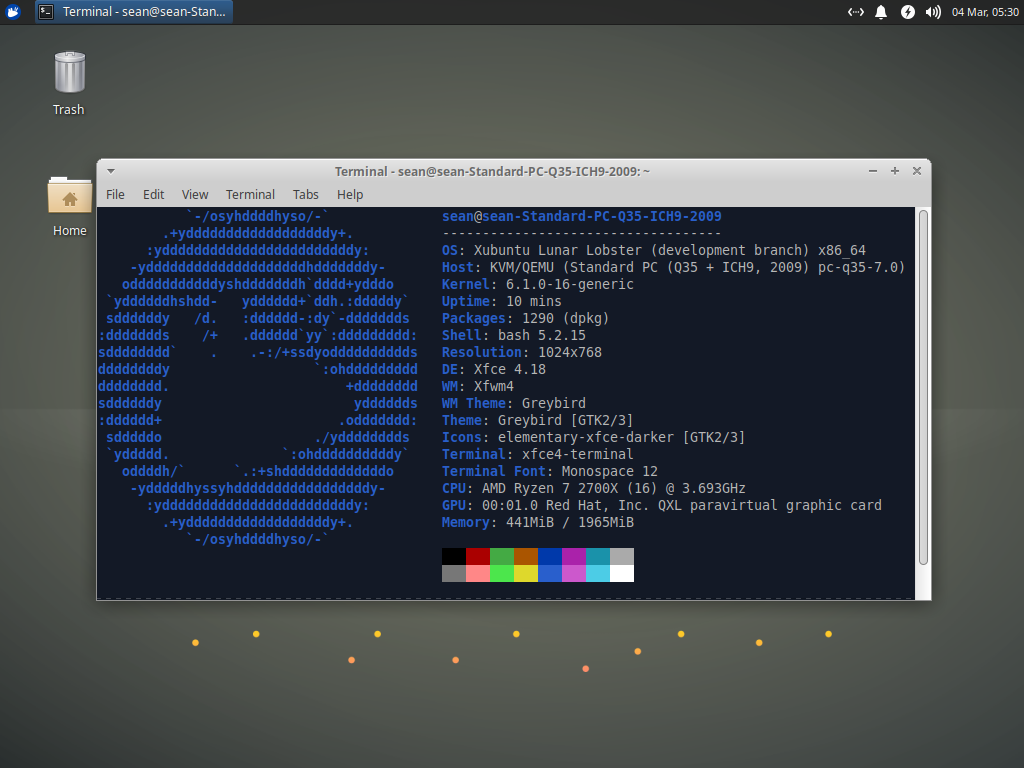Select the Terminal window from the taskbar
Image resolution: width=1024 pixels, height=768 pixels.
(130, 12)
